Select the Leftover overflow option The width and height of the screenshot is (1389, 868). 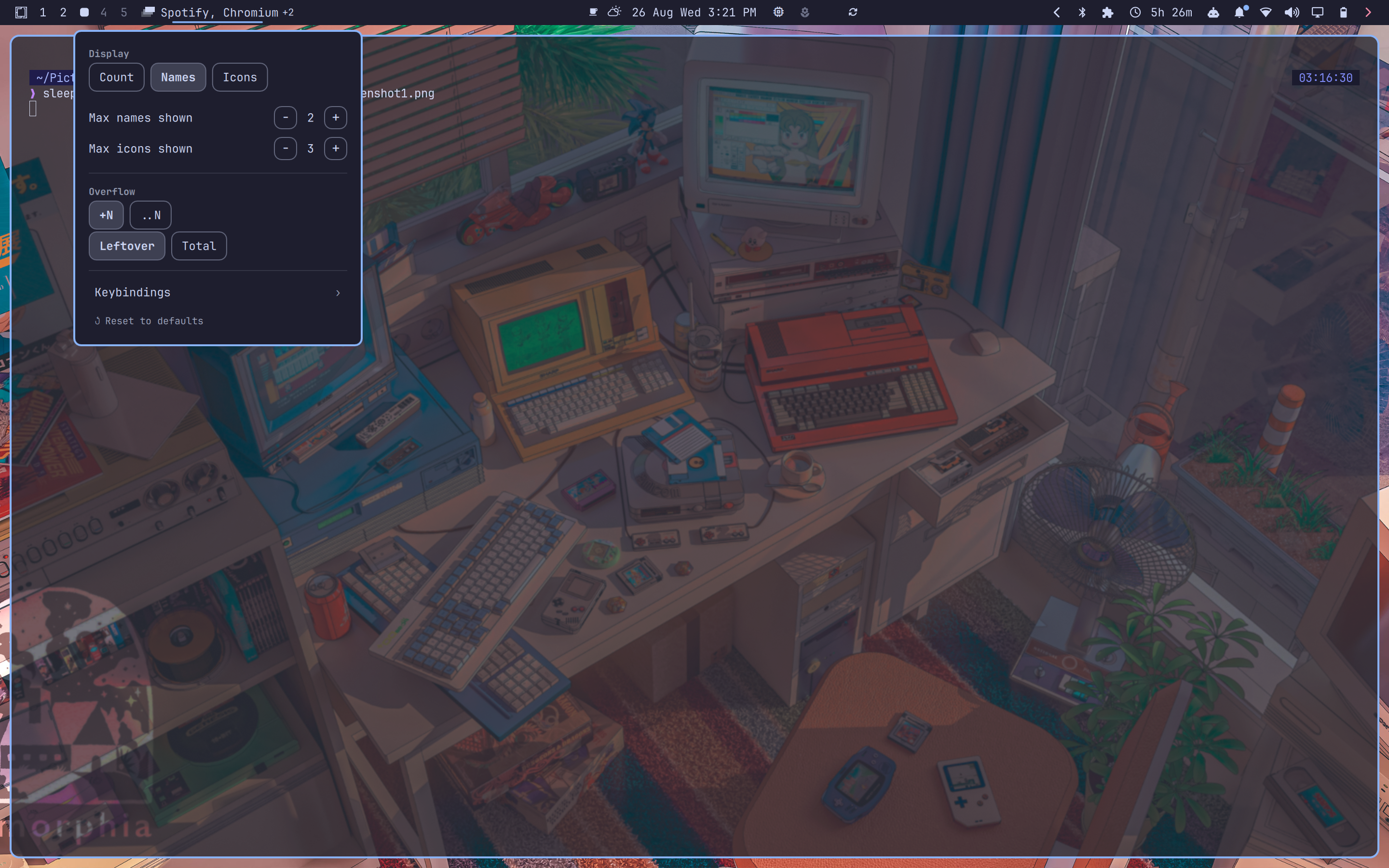coord(127,246)
